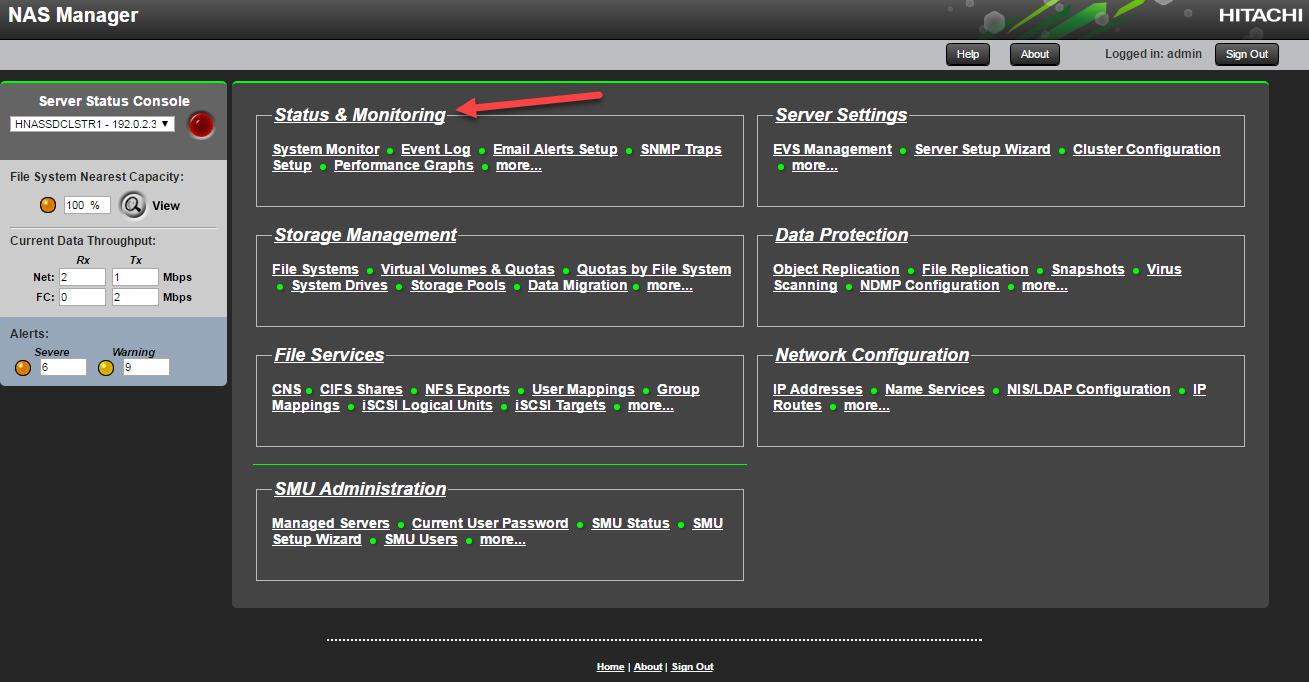Open CIFS Shares link

tap(361, 389)
